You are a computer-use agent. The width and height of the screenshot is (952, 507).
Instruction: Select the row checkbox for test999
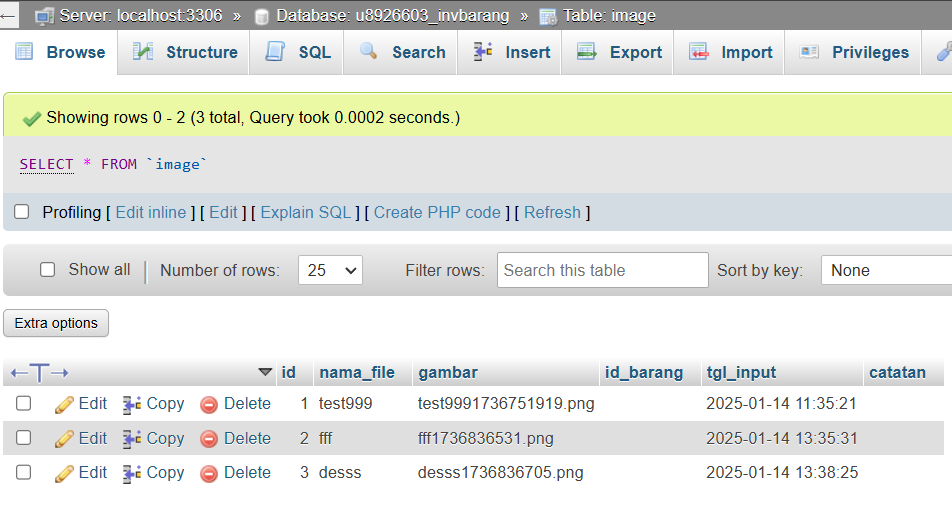coord(24,404)
